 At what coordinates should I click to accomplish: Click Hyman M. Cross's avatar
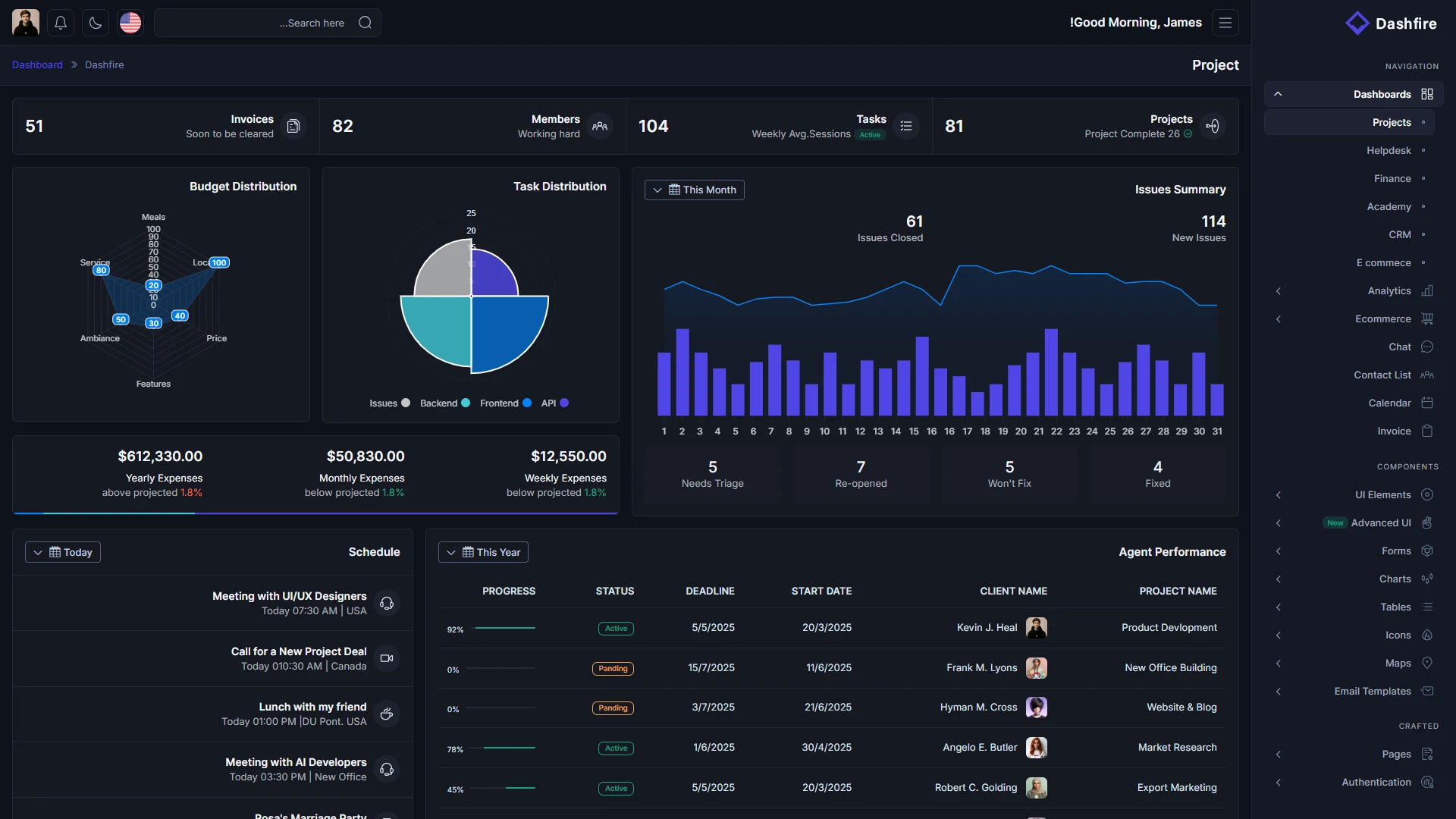click(1037, 707)
